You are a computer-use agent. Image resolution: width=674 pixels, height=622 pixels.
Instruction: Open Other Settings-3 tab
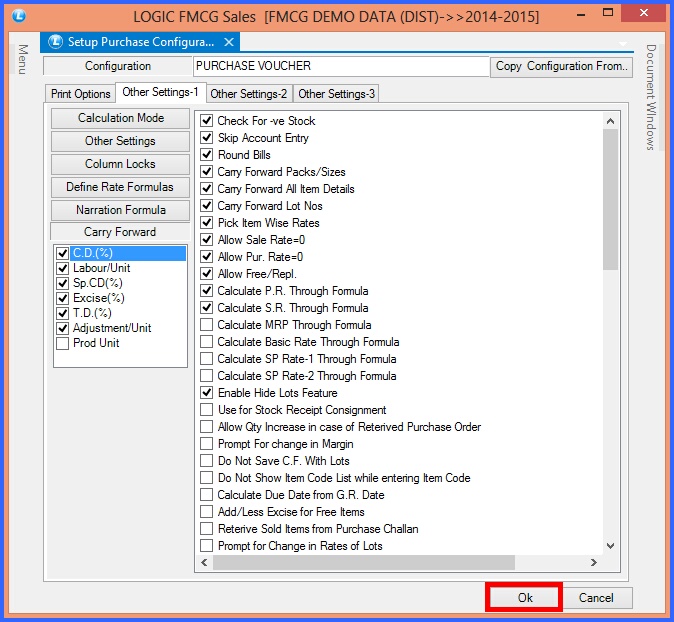pyautogui.click(x=337, y=94)
